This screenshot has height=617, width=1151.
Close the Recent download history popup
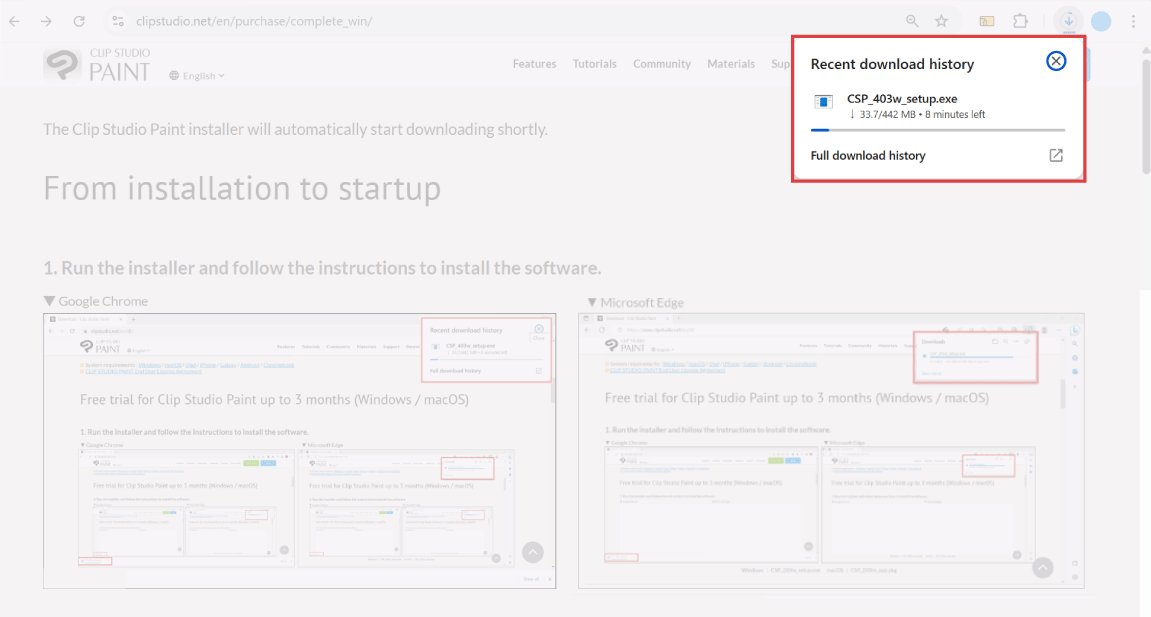click(1056, 61)
